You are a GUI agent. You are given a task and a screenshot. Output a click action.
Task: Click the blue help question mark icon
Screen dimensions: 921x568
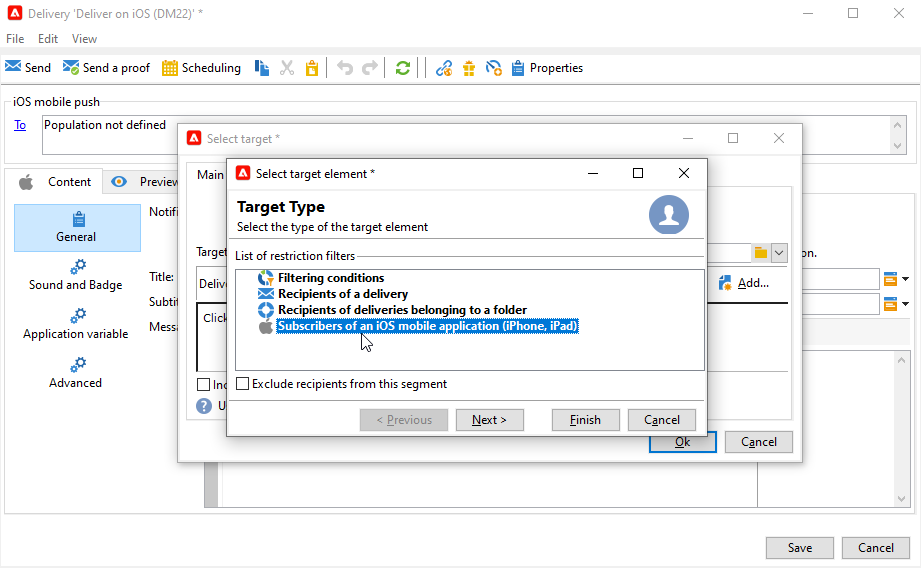coord(204,406)
